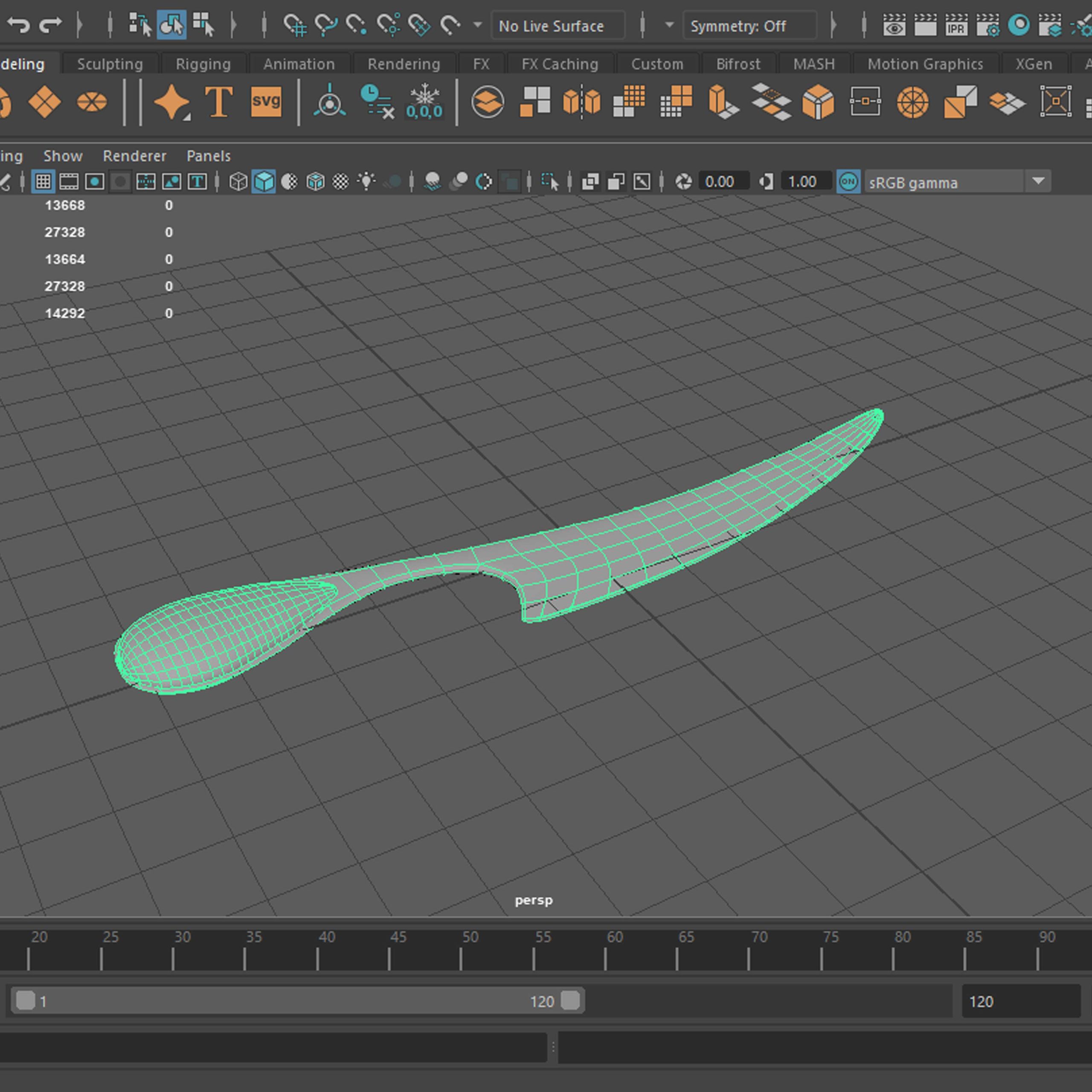
Task: Open the FX Caching shelf tab
Action: (560, 64)
